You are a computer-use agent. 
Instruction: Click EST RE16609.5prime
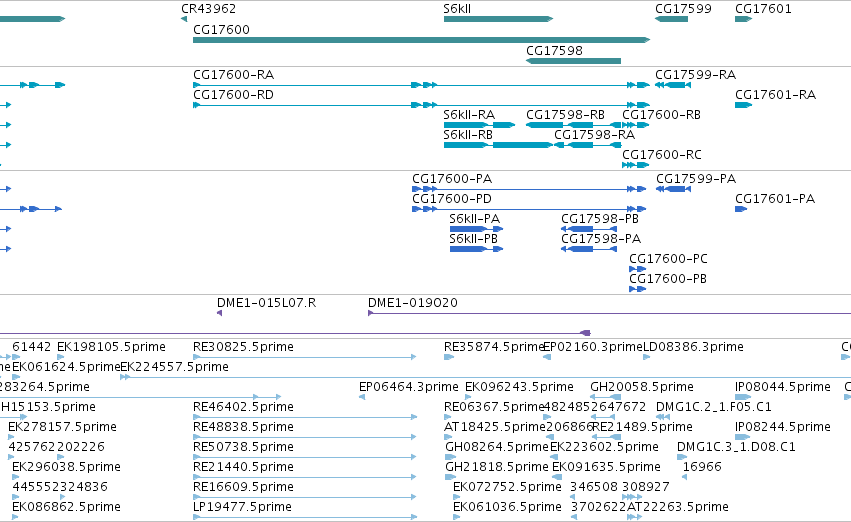pos(243,487)
